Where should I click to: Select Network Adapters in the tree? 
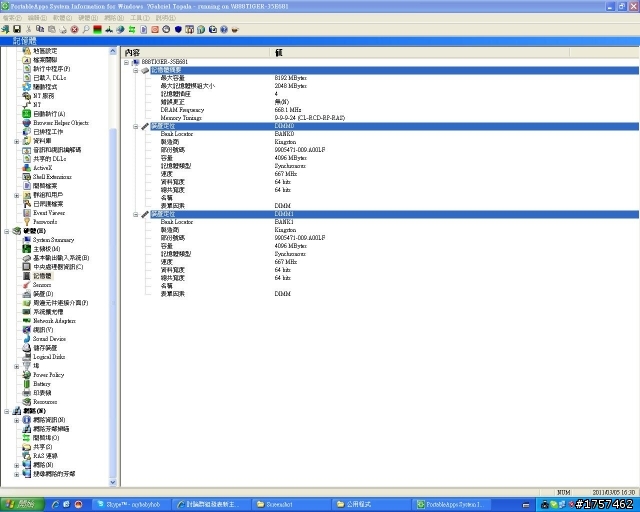54,321
